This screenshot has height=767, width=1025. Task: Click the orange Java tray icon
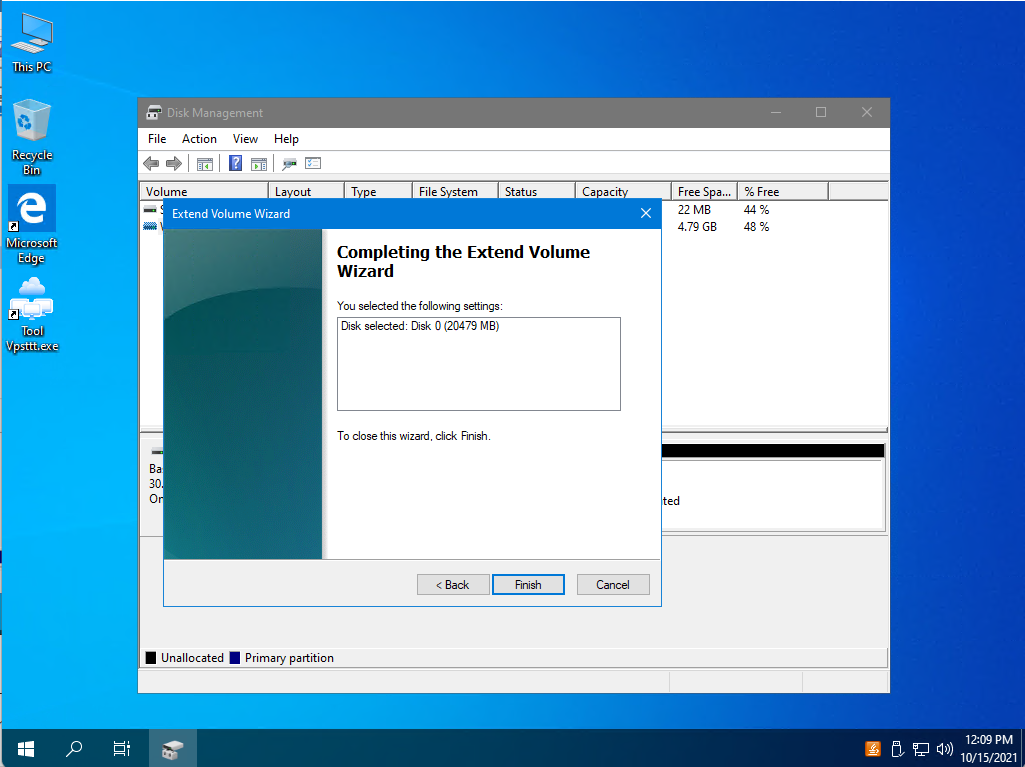coord(873,749)
